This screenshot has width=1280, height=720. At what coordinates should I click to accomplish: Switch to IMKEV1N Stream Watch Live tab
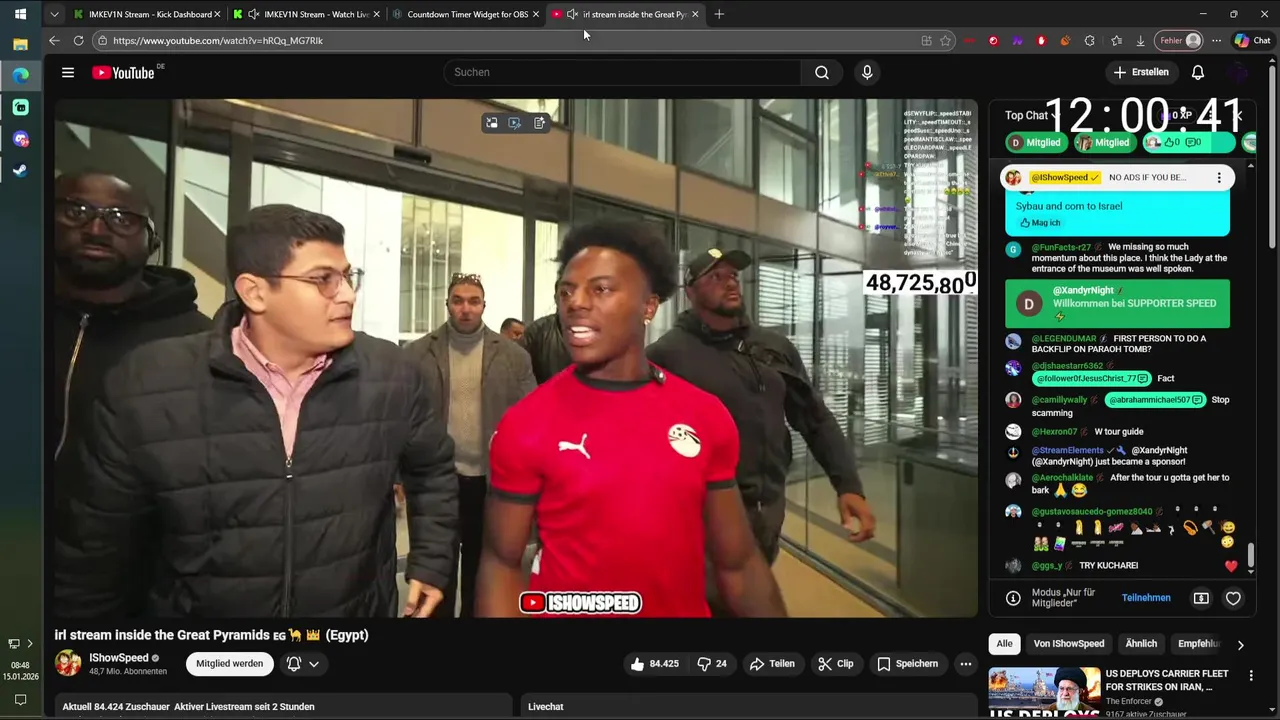305,14
